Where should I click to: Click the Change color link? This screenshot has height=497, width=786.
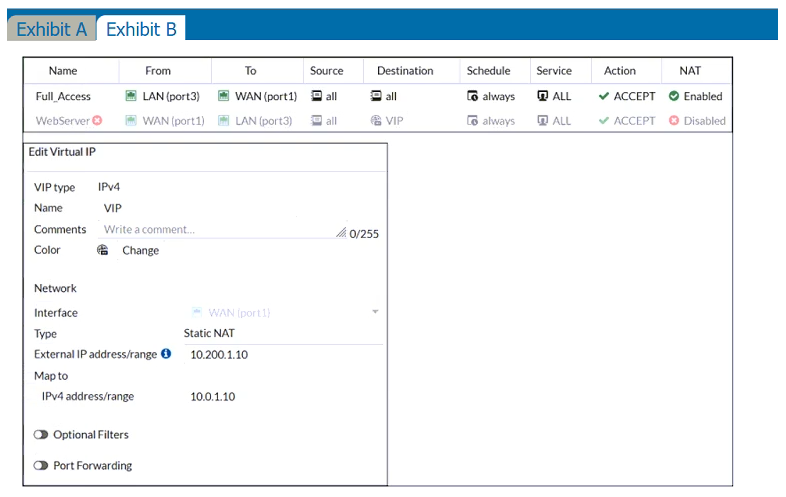pos(140,250)
